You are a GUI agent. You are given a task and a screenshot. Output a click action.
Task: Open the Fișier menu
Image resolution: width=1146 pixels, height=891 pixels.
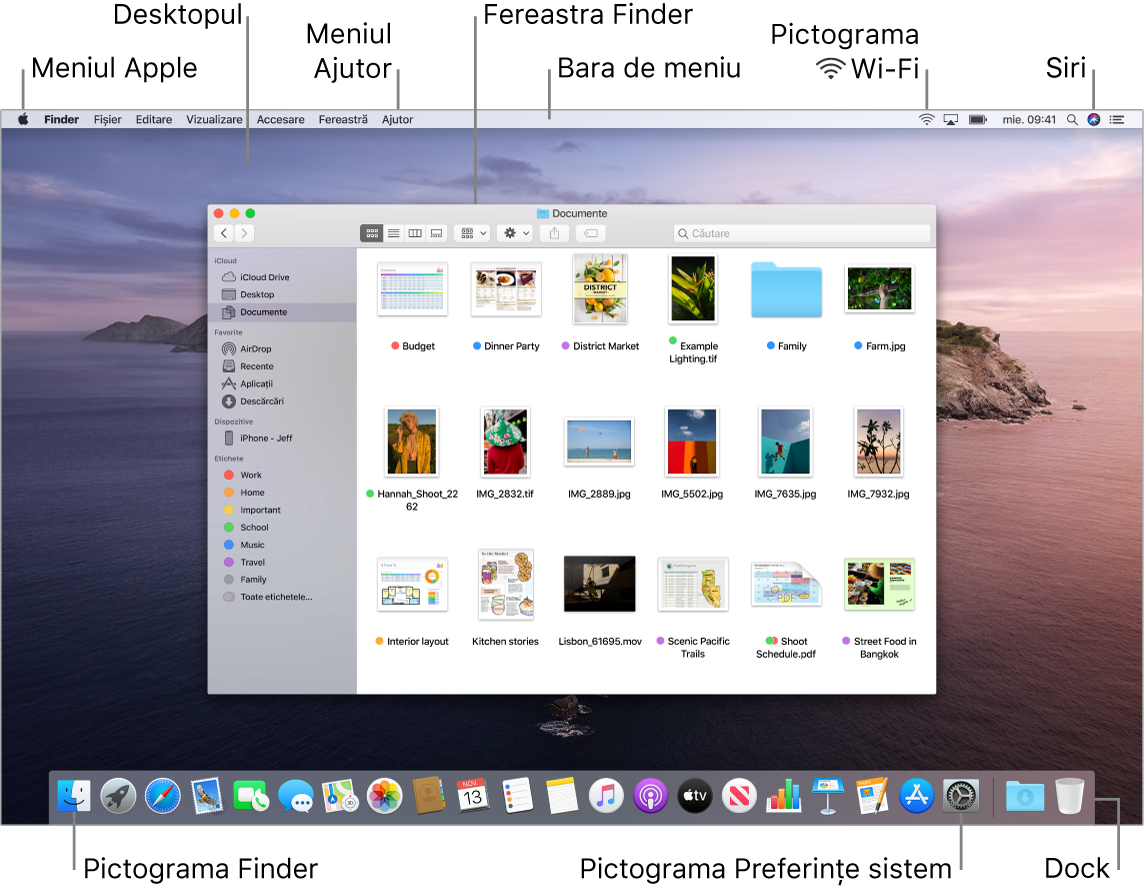click(107, 119)
